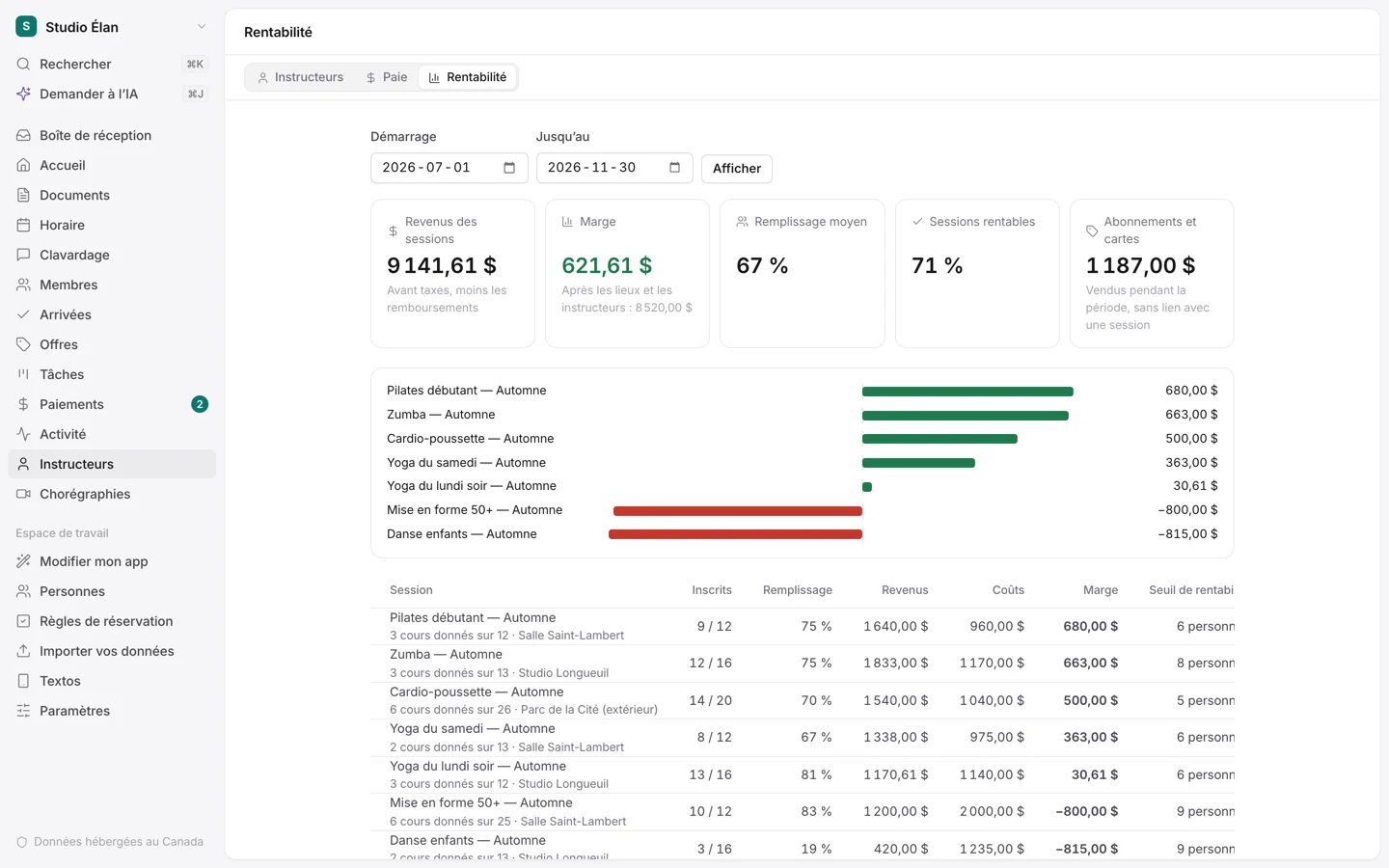The image size is (1389, 868).
Task: Switch to the Instructeurs tab
Action: (300, 77)
